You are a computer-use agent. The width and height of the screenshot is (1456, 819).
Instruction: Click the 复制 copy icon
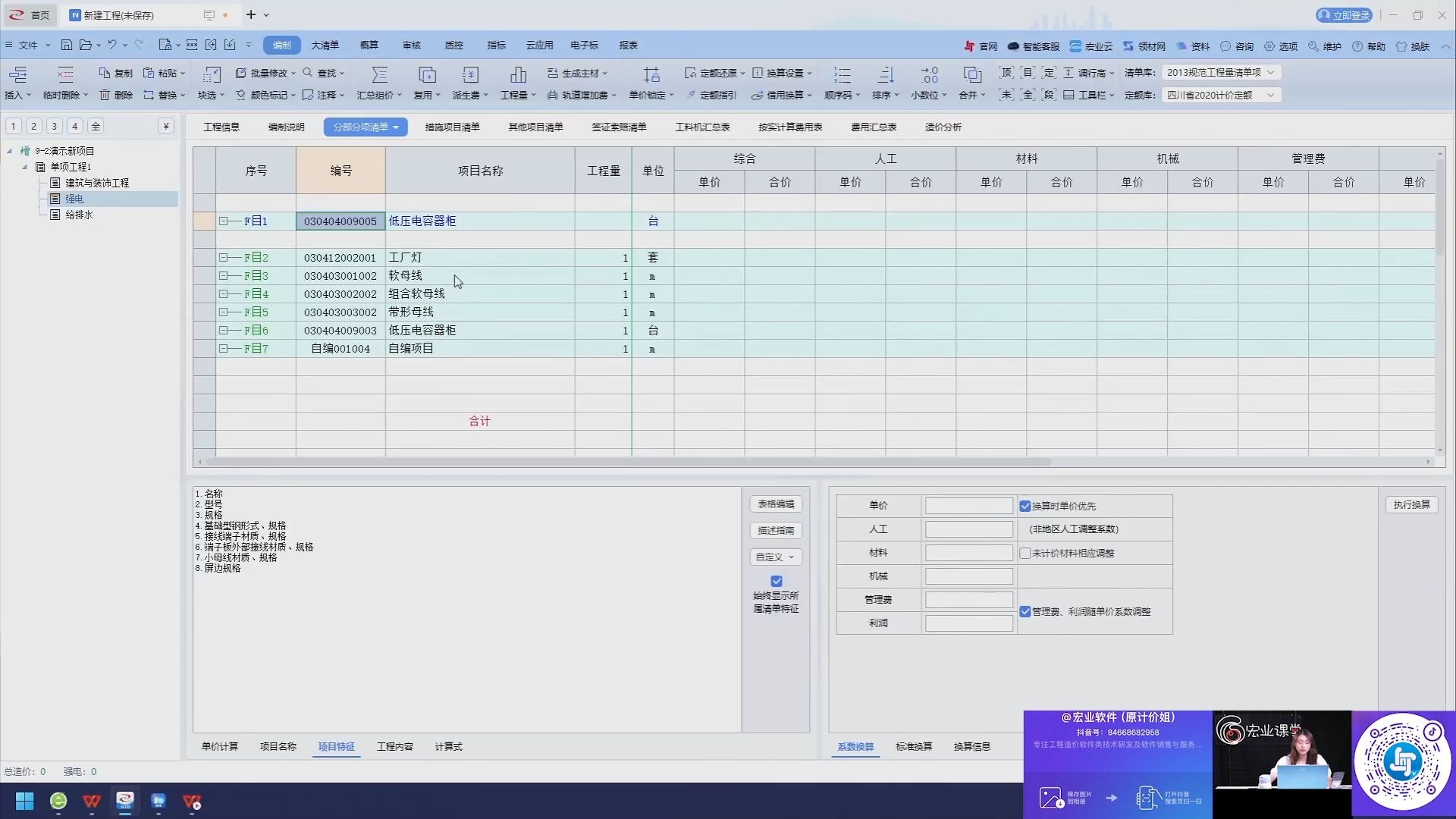[x=115, y=73]
